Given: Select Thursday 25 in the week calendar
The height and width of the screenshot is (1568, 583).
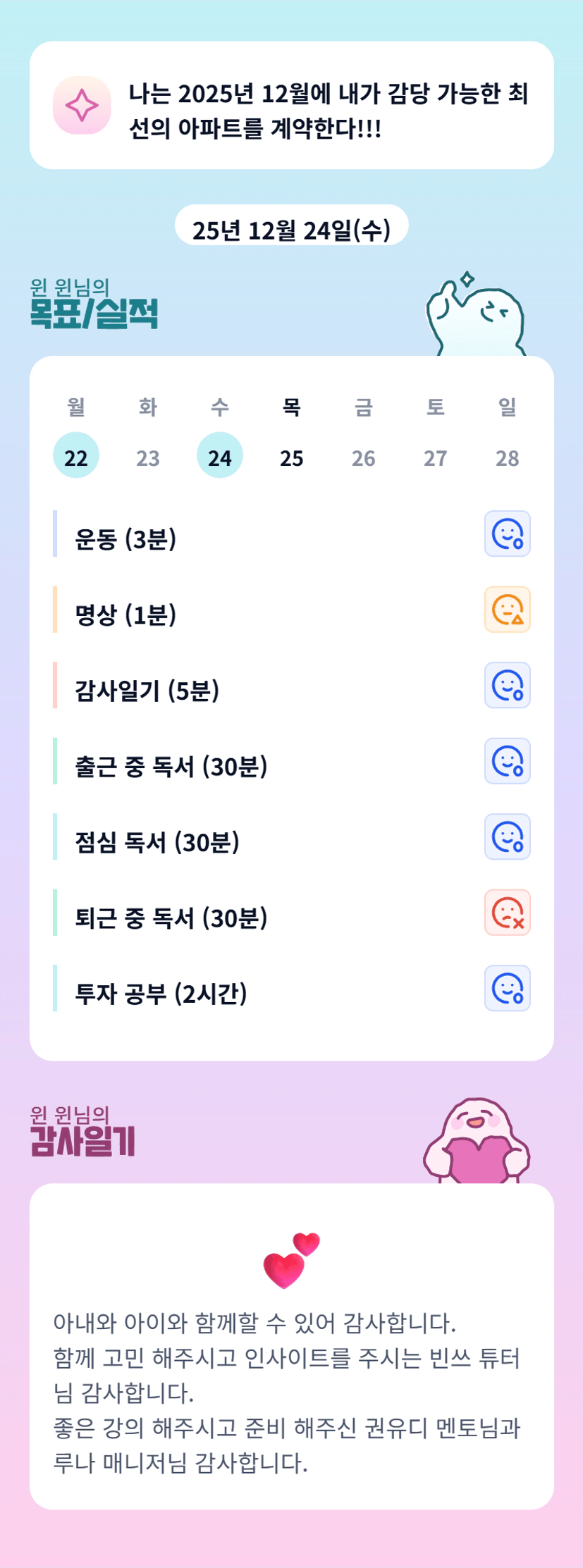Looking at the screenshot, I should pos(292,458).
